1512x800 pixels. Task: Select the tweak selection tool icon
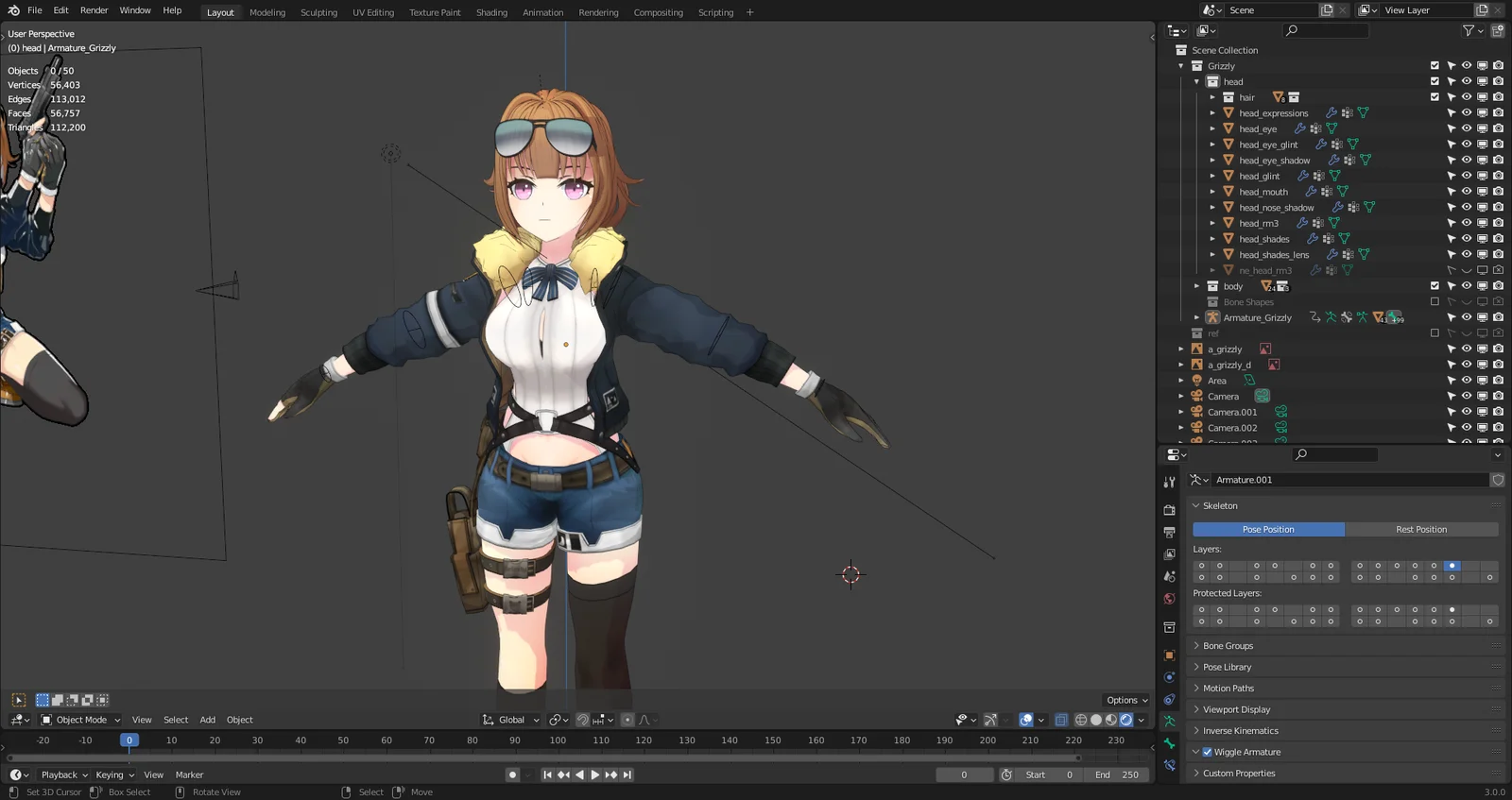pos(19,700)
